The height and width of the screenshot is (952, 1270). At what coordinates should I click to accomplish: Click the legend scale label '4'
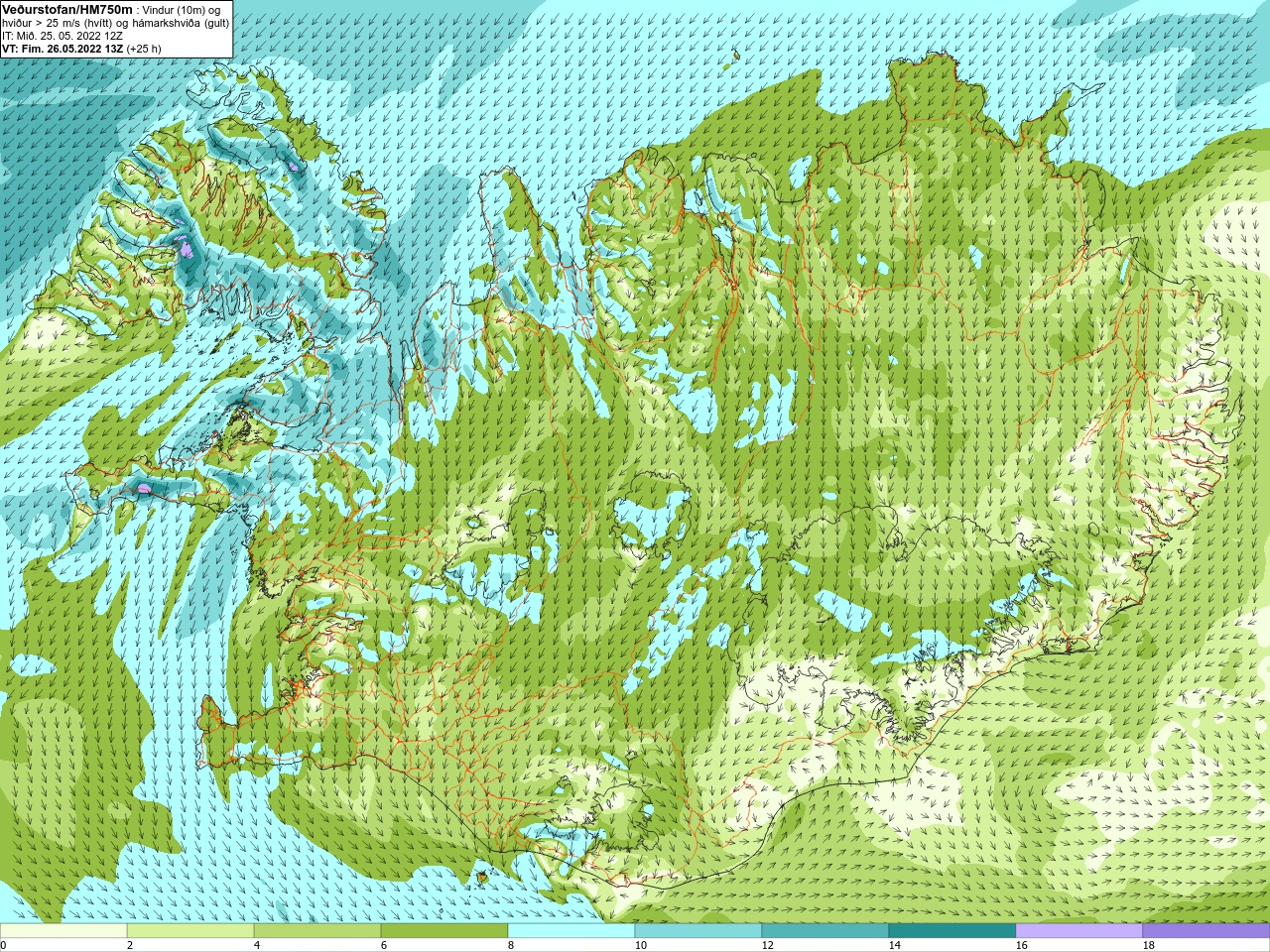257,945
